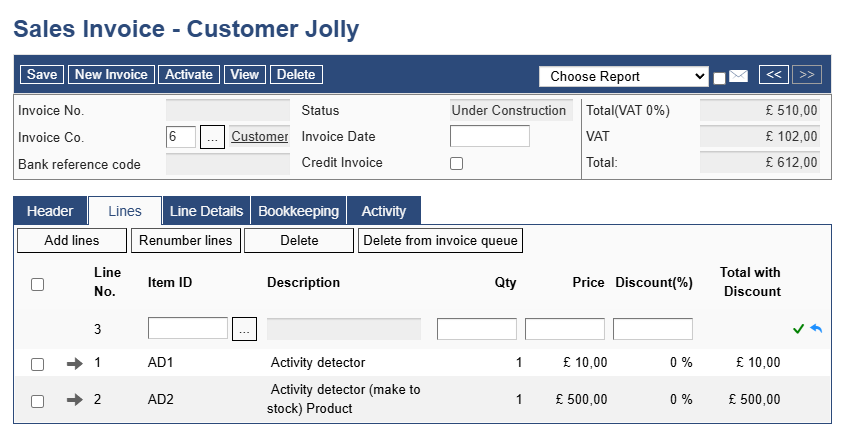Click the envelope email icon
The image size is (845, 443).
738,77
